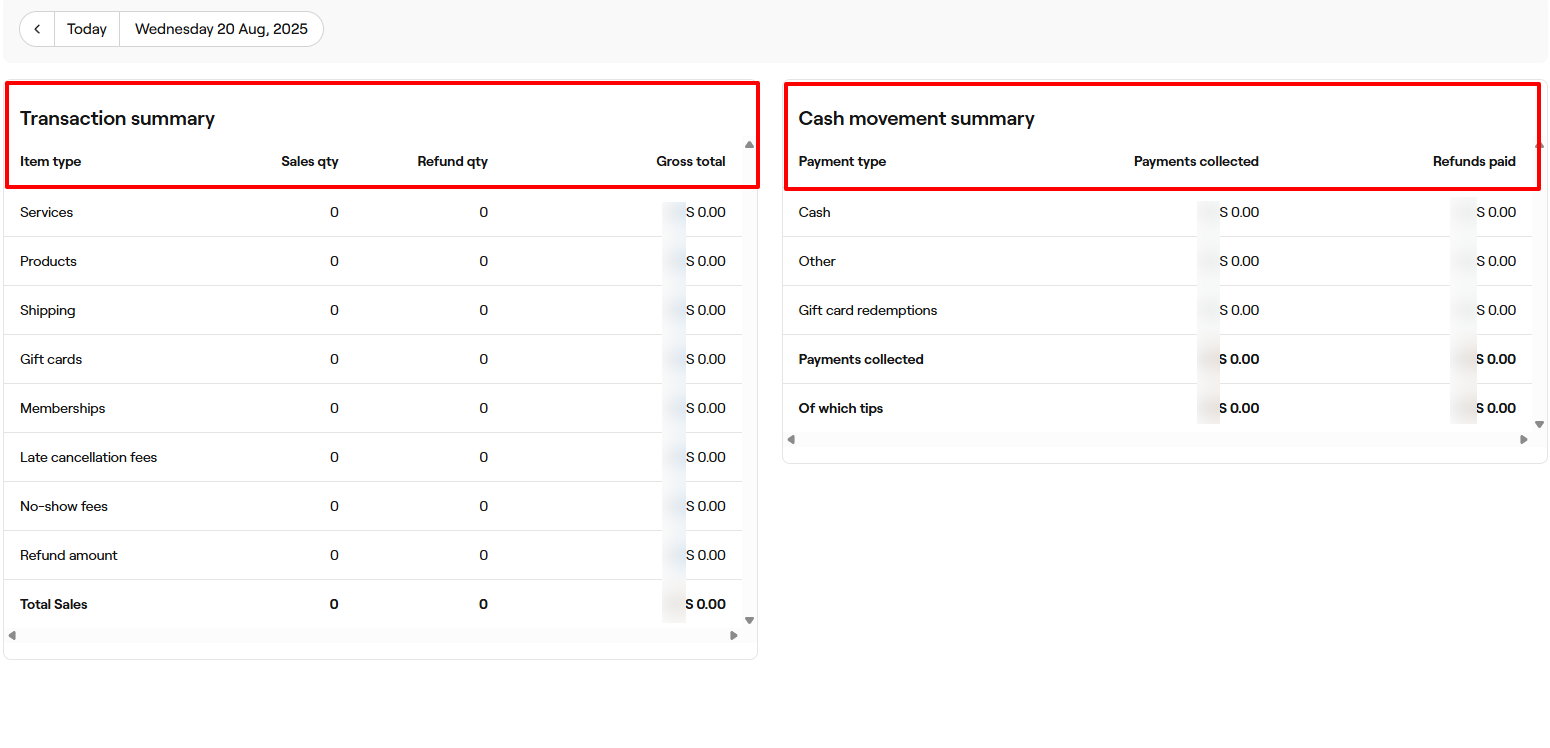Click Cash movement summary scroll left arrow

click(791, 439)
